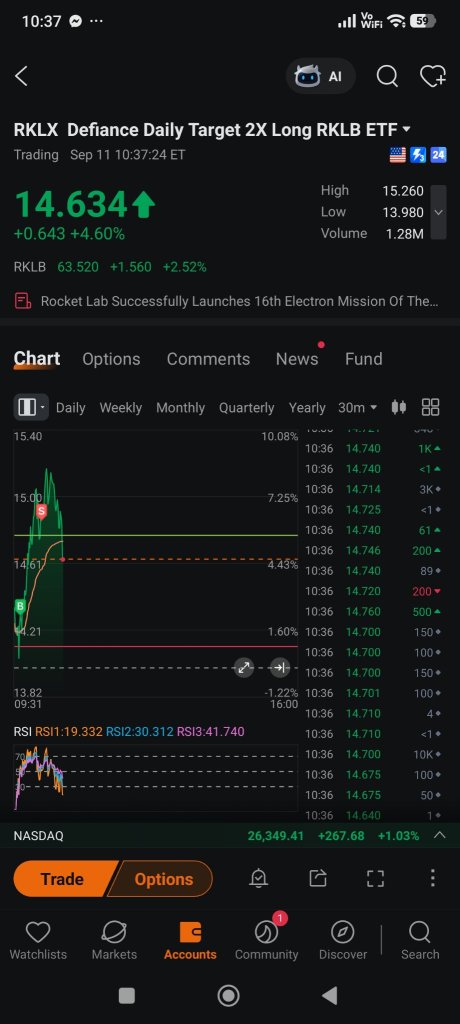Tap the candlestick chart type icon

399,408
